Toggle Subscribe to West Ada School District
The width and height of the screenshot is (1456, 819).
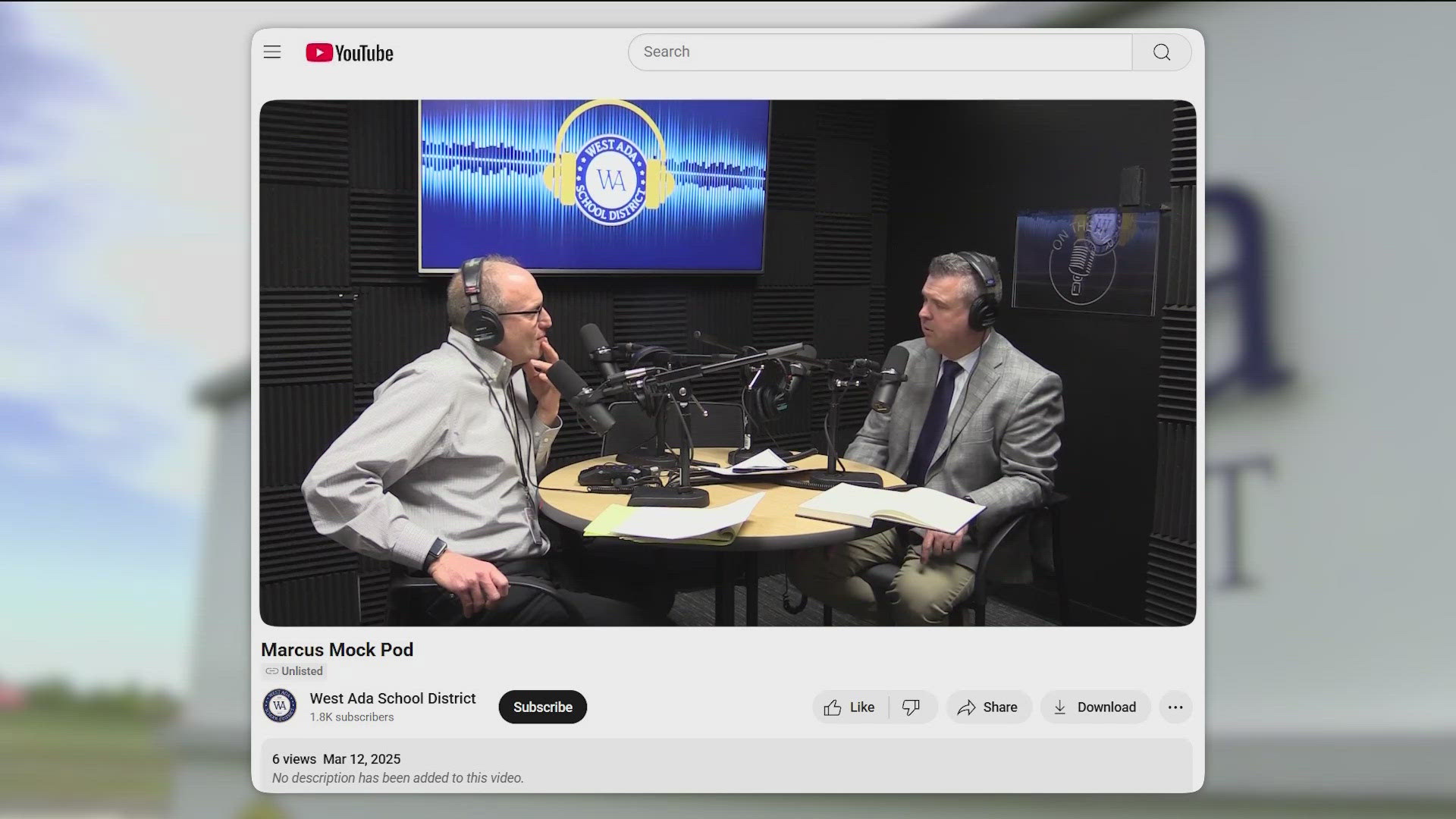[x=541, y=707]
